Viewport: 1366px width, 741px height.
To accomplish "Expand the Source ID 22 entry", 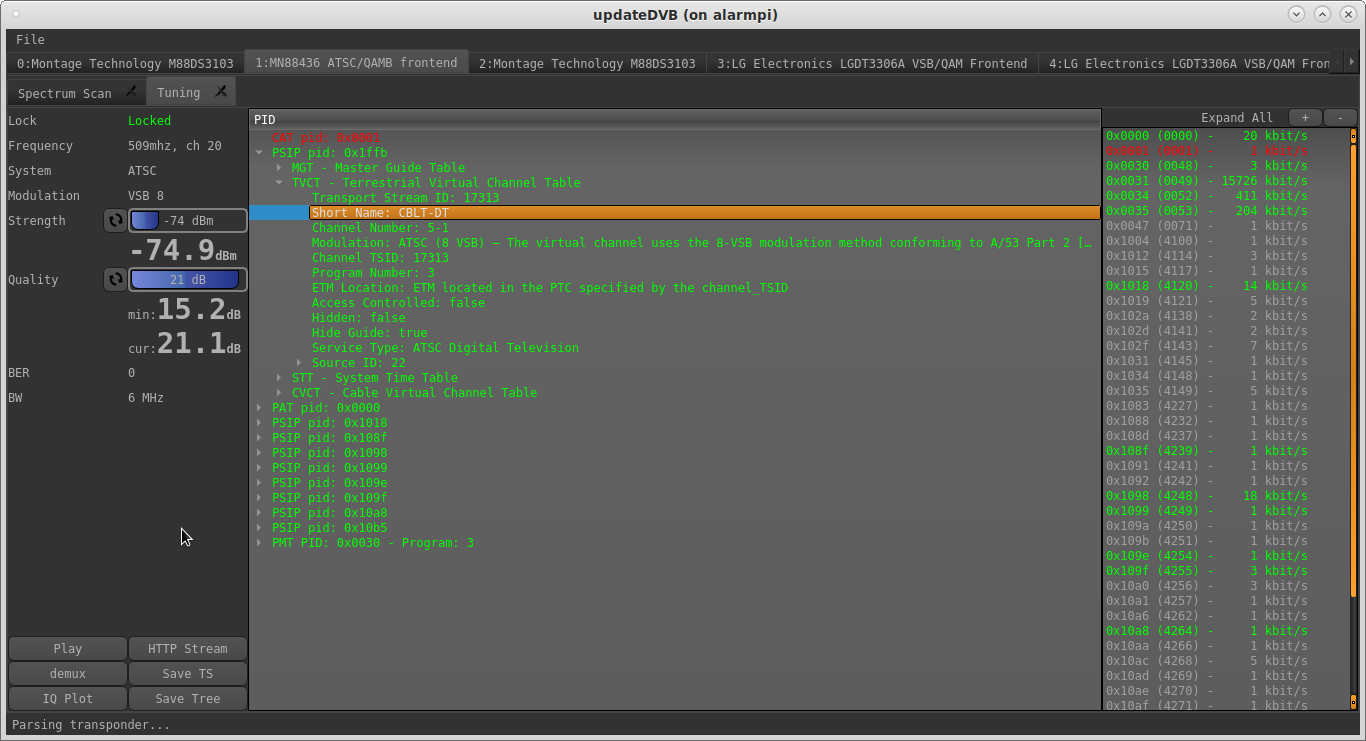I will [x=300, y=363].
